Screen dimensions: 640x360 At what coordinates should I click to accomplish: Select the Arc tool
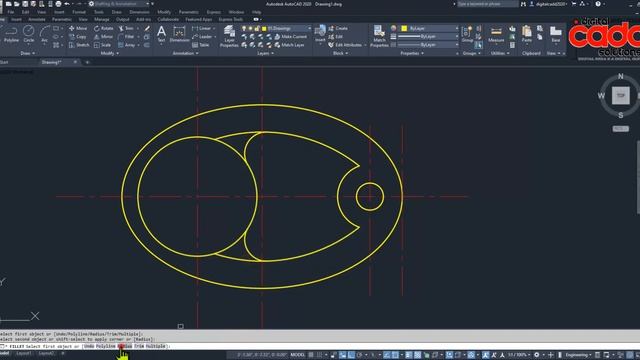tap(44, 34)
